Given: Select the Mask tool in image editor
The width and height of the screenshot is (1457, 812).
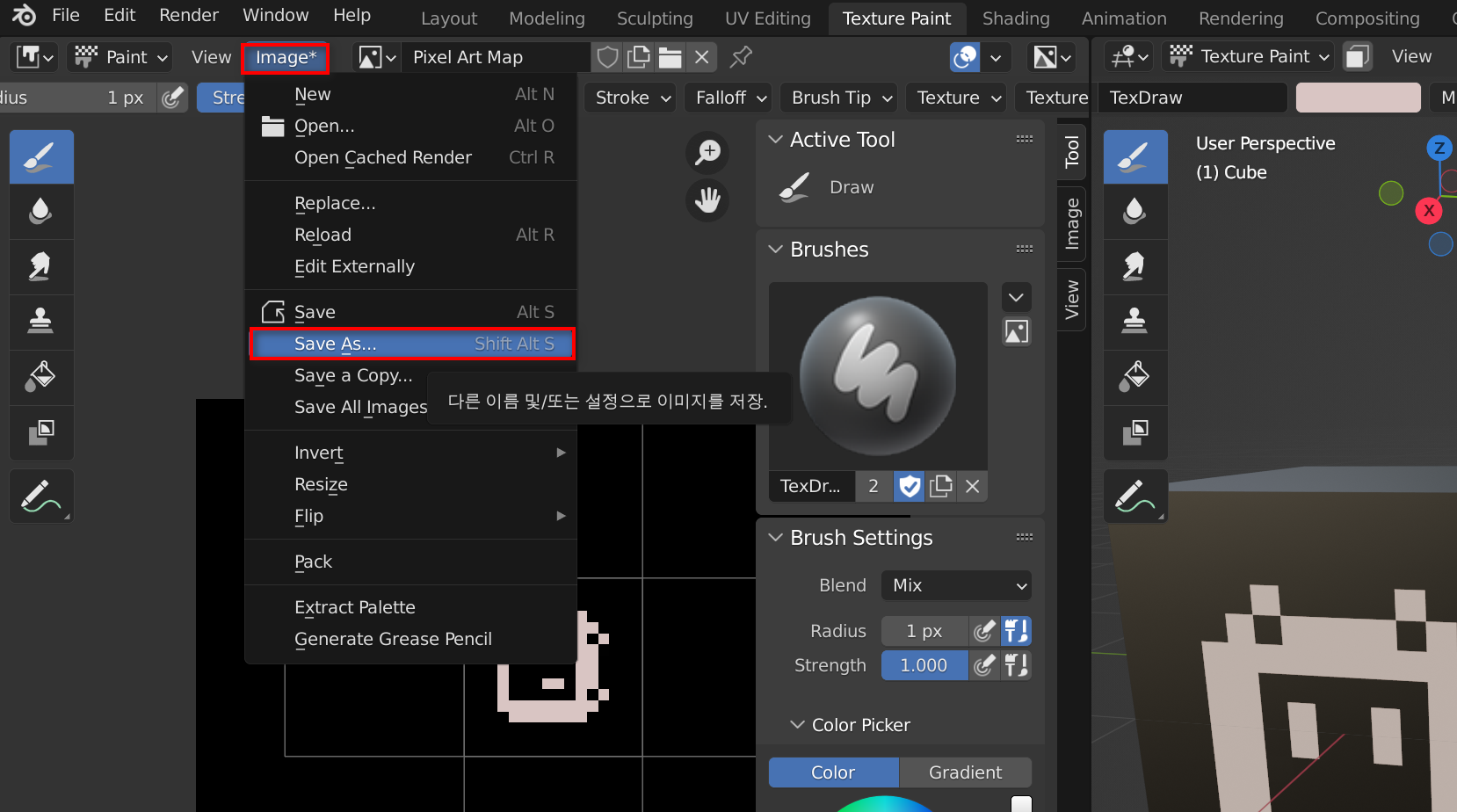Looking at the screenshot, I should pyautogui.click(x=41, y=431).
